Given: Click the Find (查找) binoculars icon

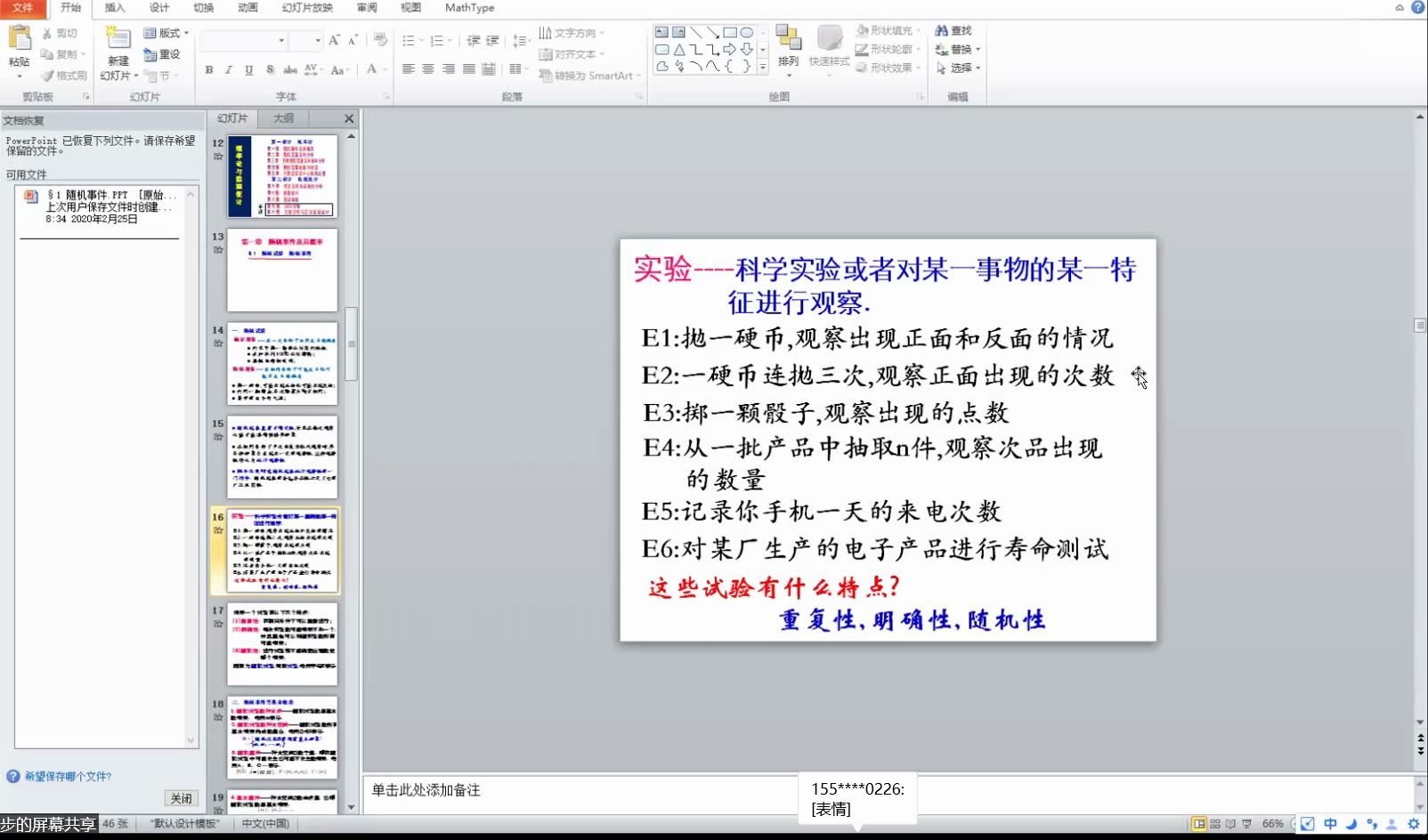Looking at the screenshot, I should [x=942, y=30].
